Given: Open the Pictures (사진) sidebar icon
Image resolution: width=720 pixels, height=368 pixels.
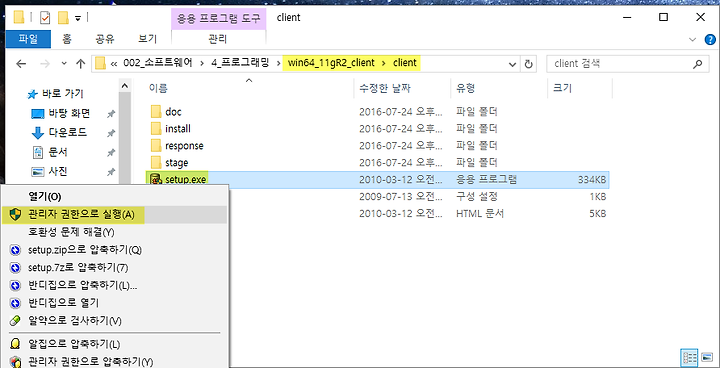Looking at the screenshot, I should 37,172.
